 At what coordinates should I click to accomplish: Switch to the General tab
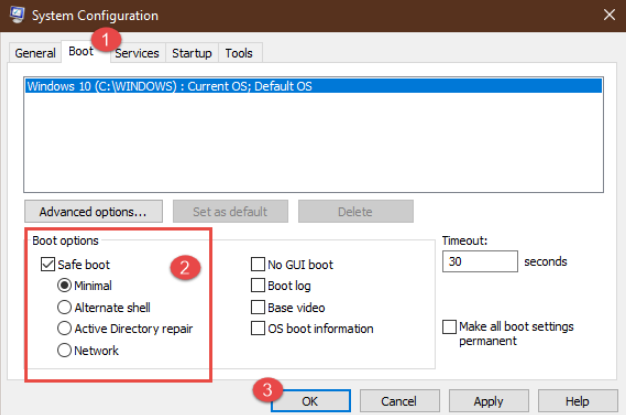click(x=35, y=53)
